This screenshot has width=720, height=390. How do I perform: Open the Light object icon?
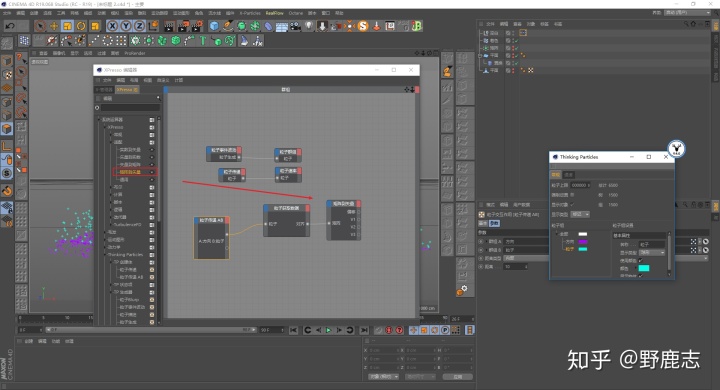(309, 26)
